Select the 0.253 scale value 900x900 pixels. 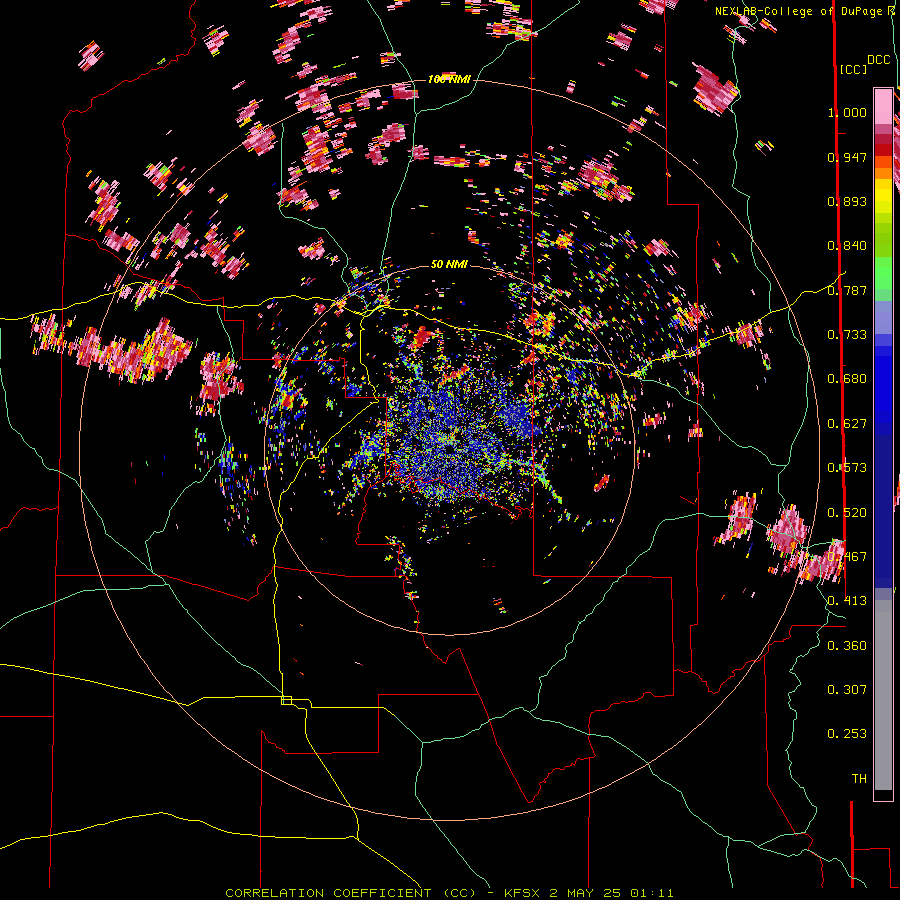[847, 734]
